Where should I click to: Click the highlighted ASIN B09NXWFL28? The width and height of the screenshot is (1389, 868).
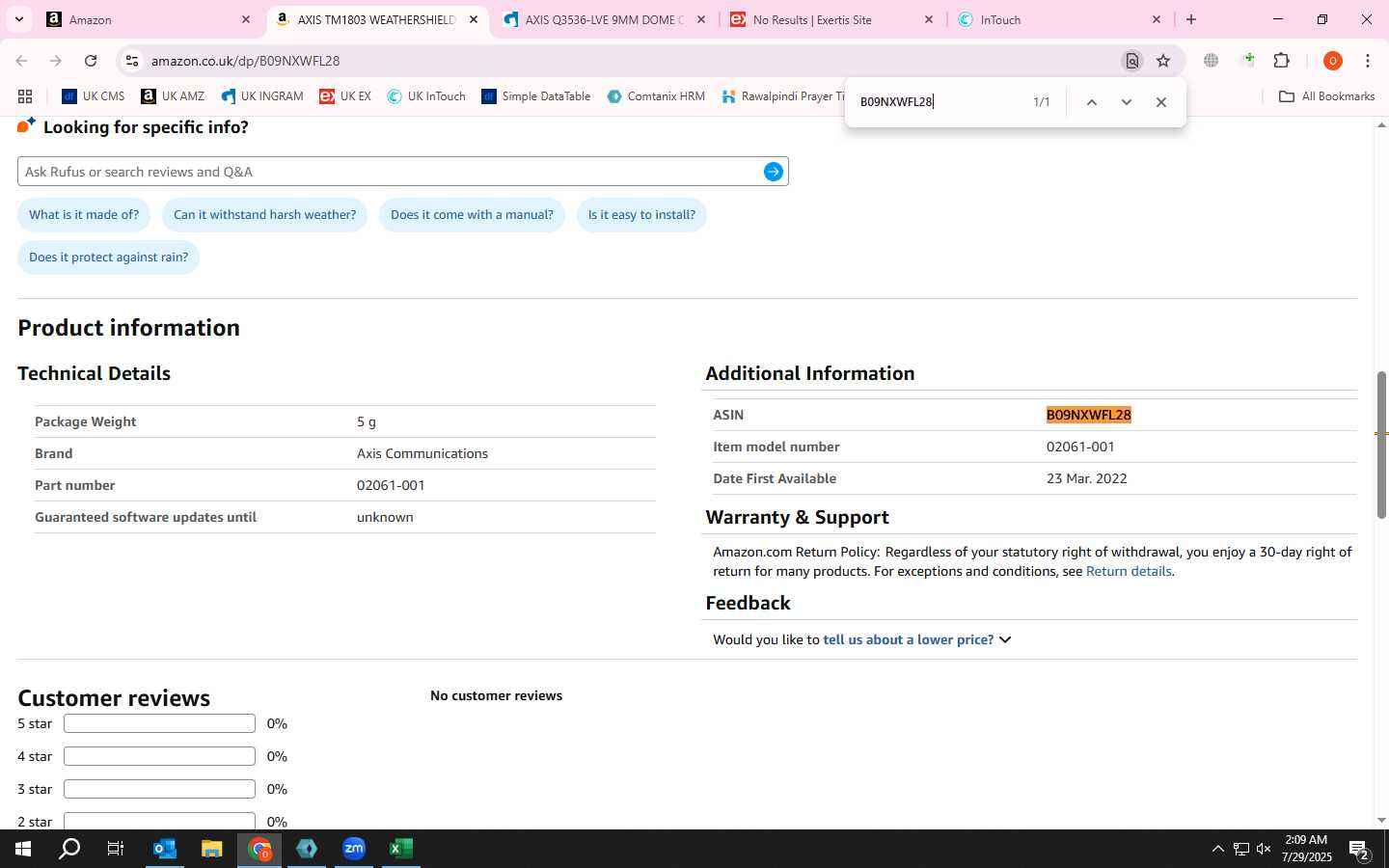(1088, 415)
